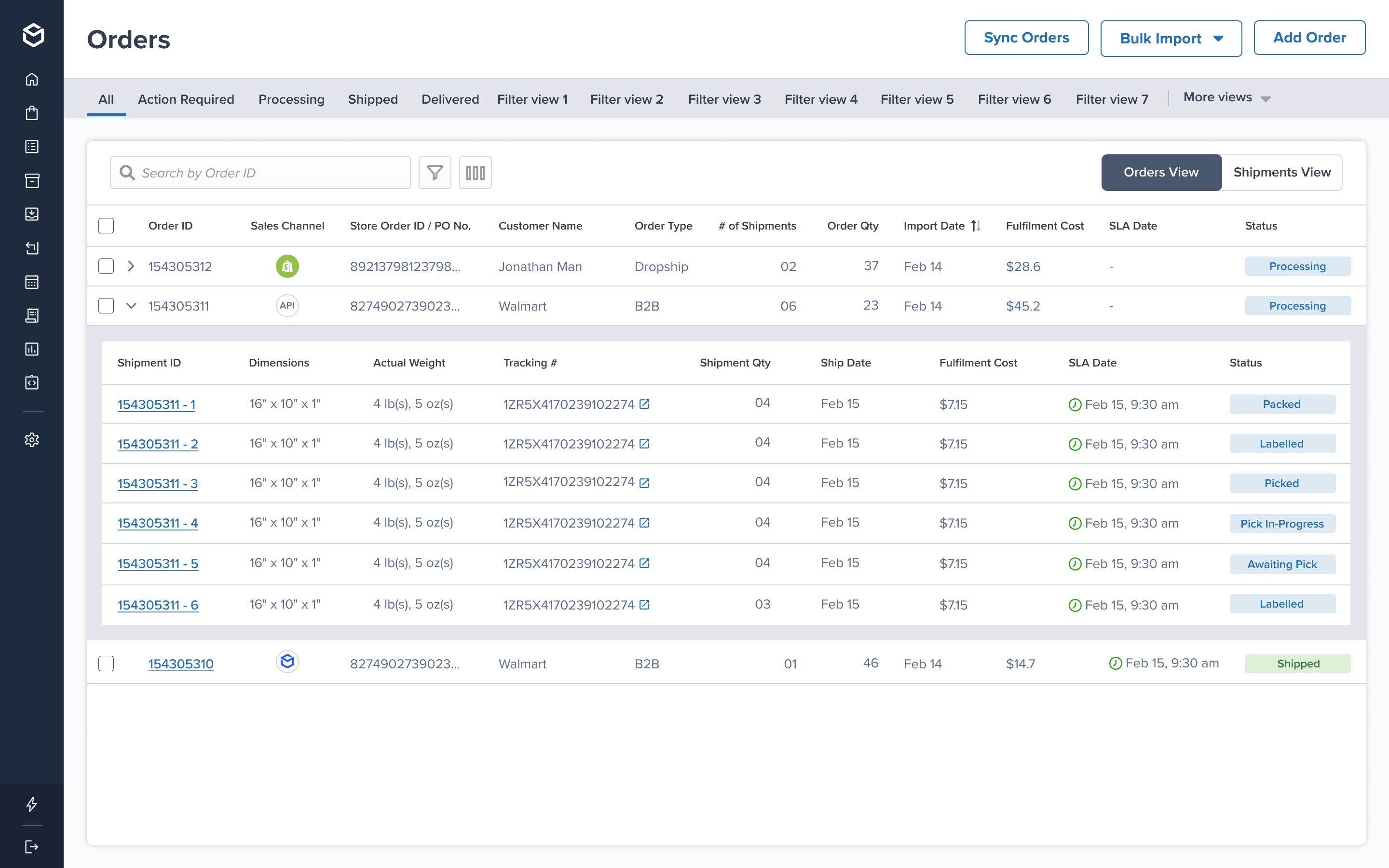Viewport: 1389px width, 868px height.
Task: Open the Bulk Import dropdown
Action: click(x=1171, y=39)
